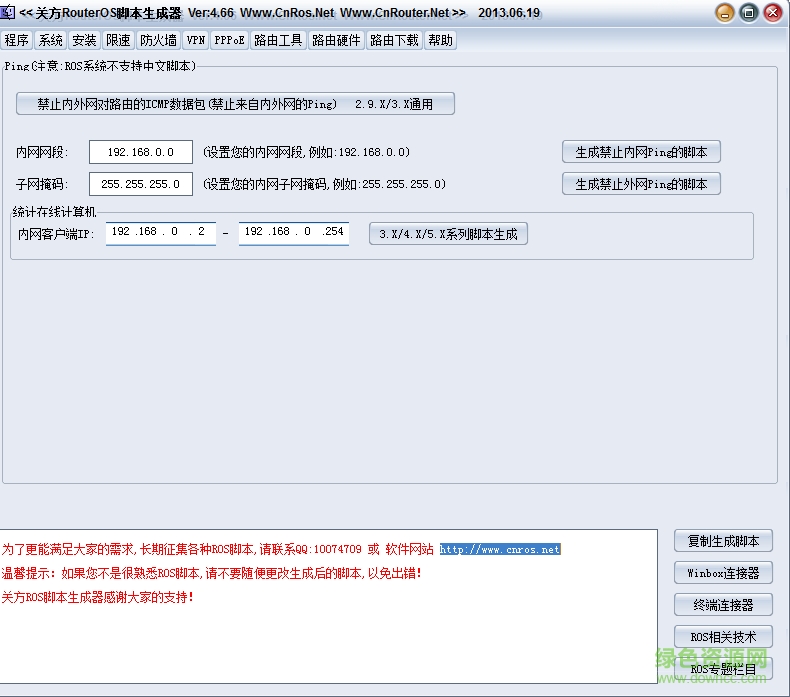Open the 程序 menu
Screen dimensions: 790x697
pyautogui.click(x=17, y=40)
